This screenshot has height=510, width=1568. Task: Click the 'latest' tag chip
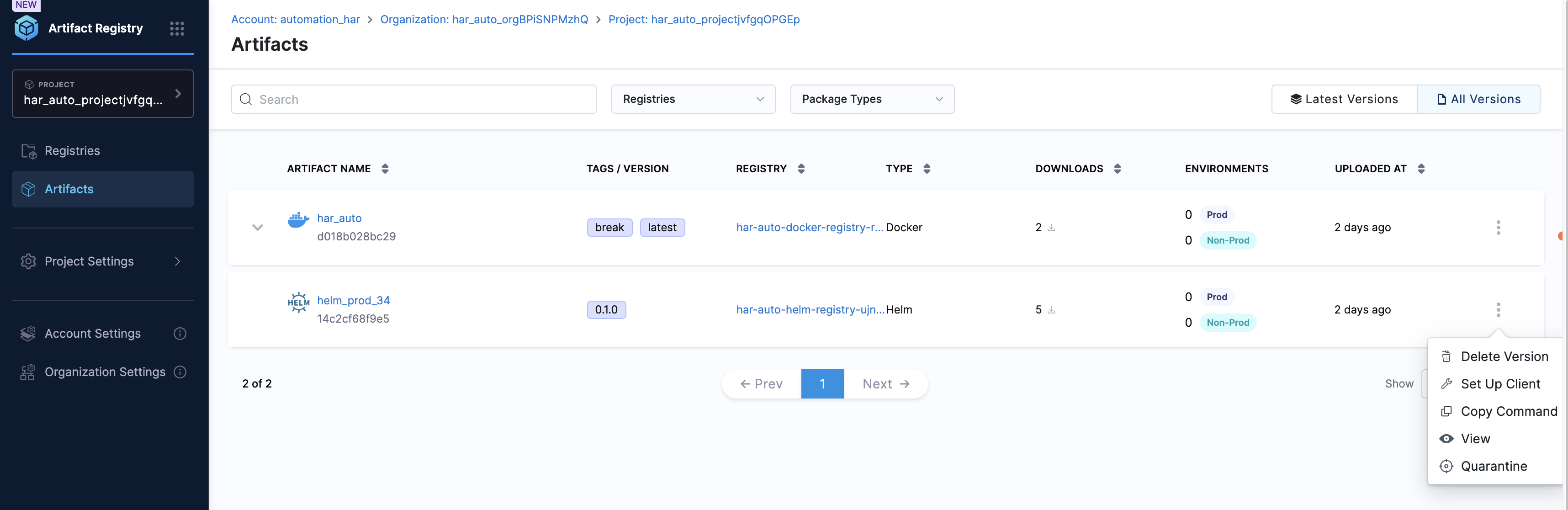click(662, 228)
